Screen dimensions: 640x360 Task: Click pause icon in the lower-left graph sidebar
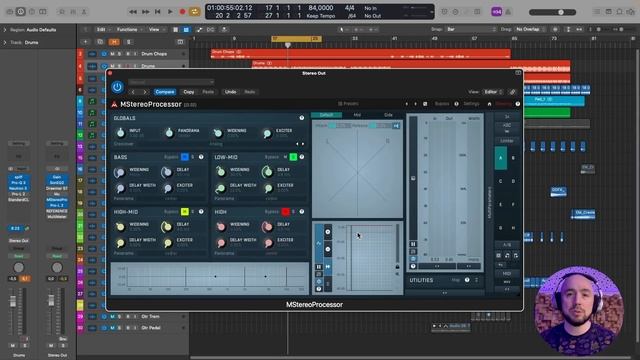coord(319,267)
